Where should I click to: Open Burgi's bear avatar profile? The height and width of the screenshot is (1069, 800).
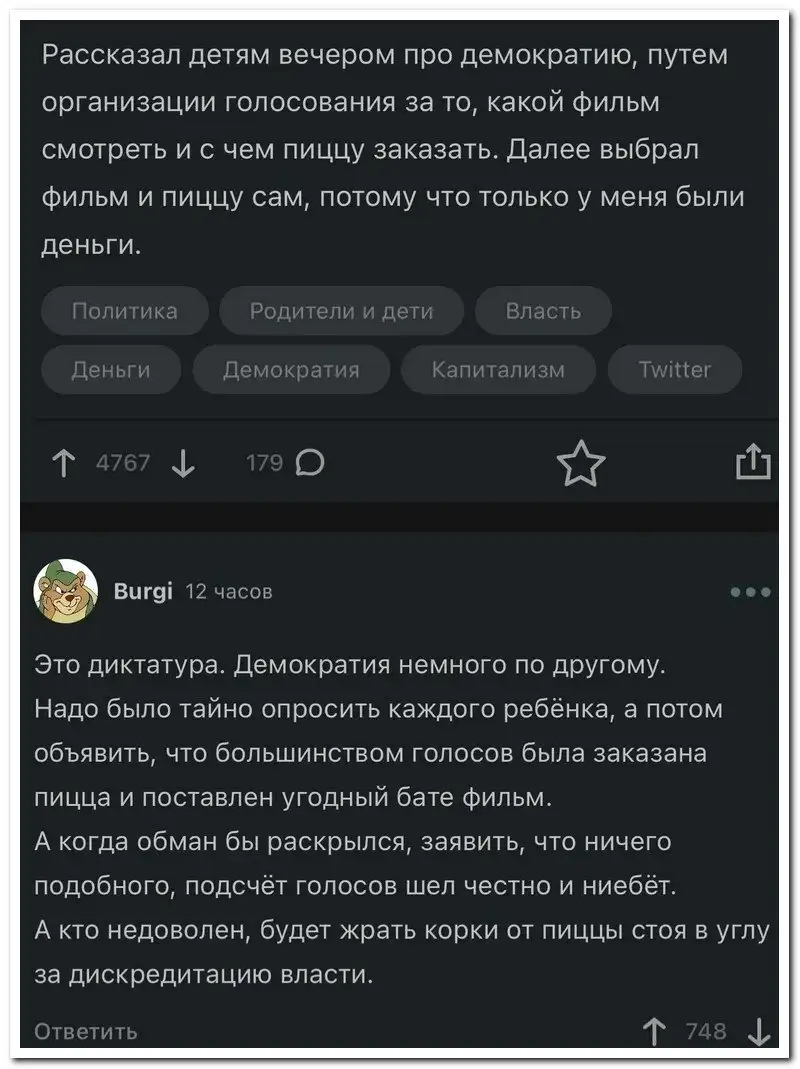[x=66, y=592]
